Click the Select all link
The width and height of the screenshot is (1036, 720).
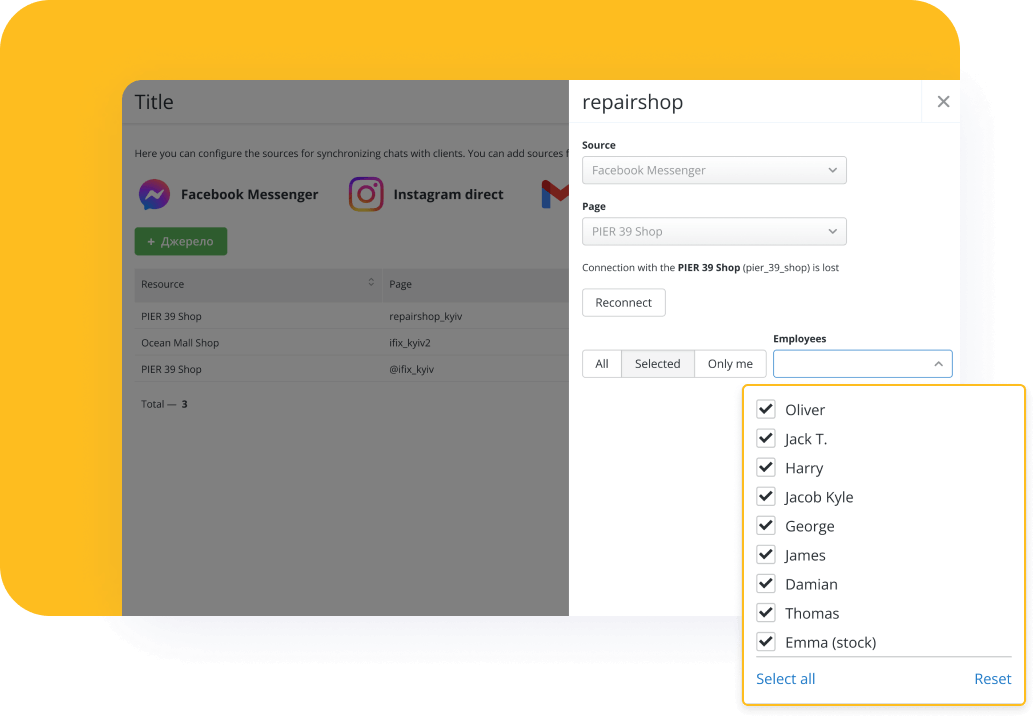(785, 679)
